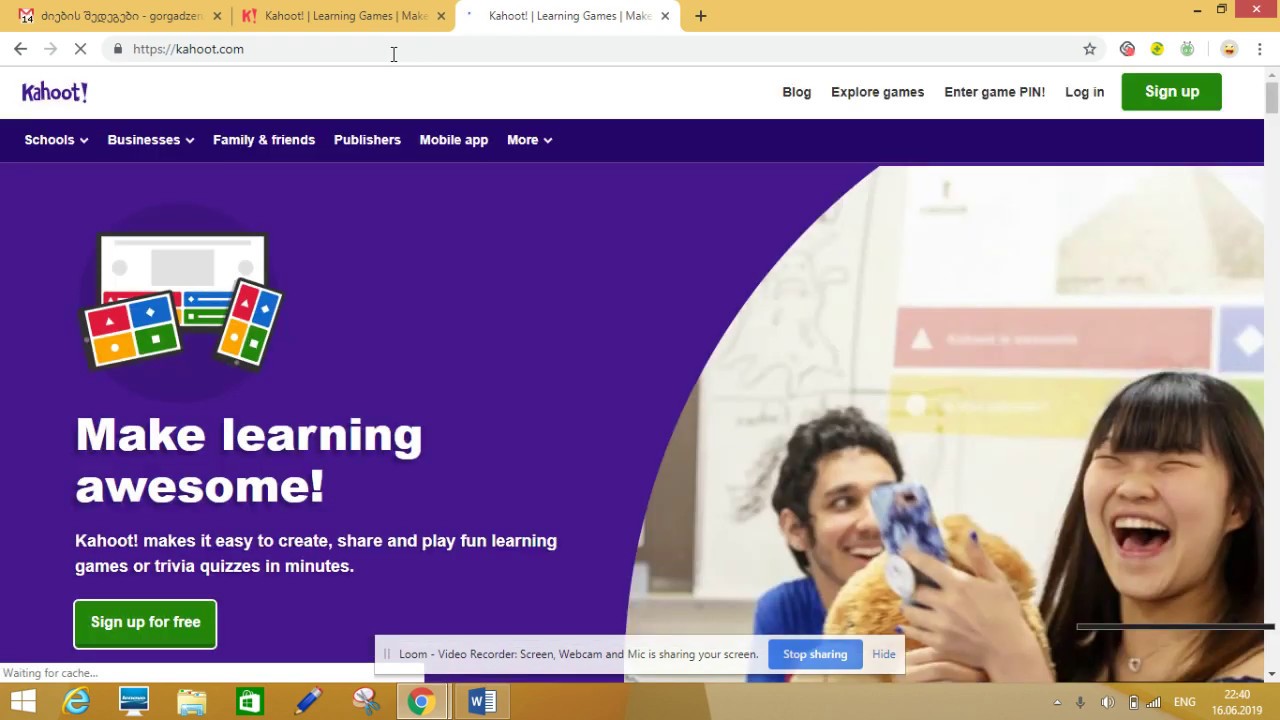
Task: Stop loading the page
Action: [81, 49]
